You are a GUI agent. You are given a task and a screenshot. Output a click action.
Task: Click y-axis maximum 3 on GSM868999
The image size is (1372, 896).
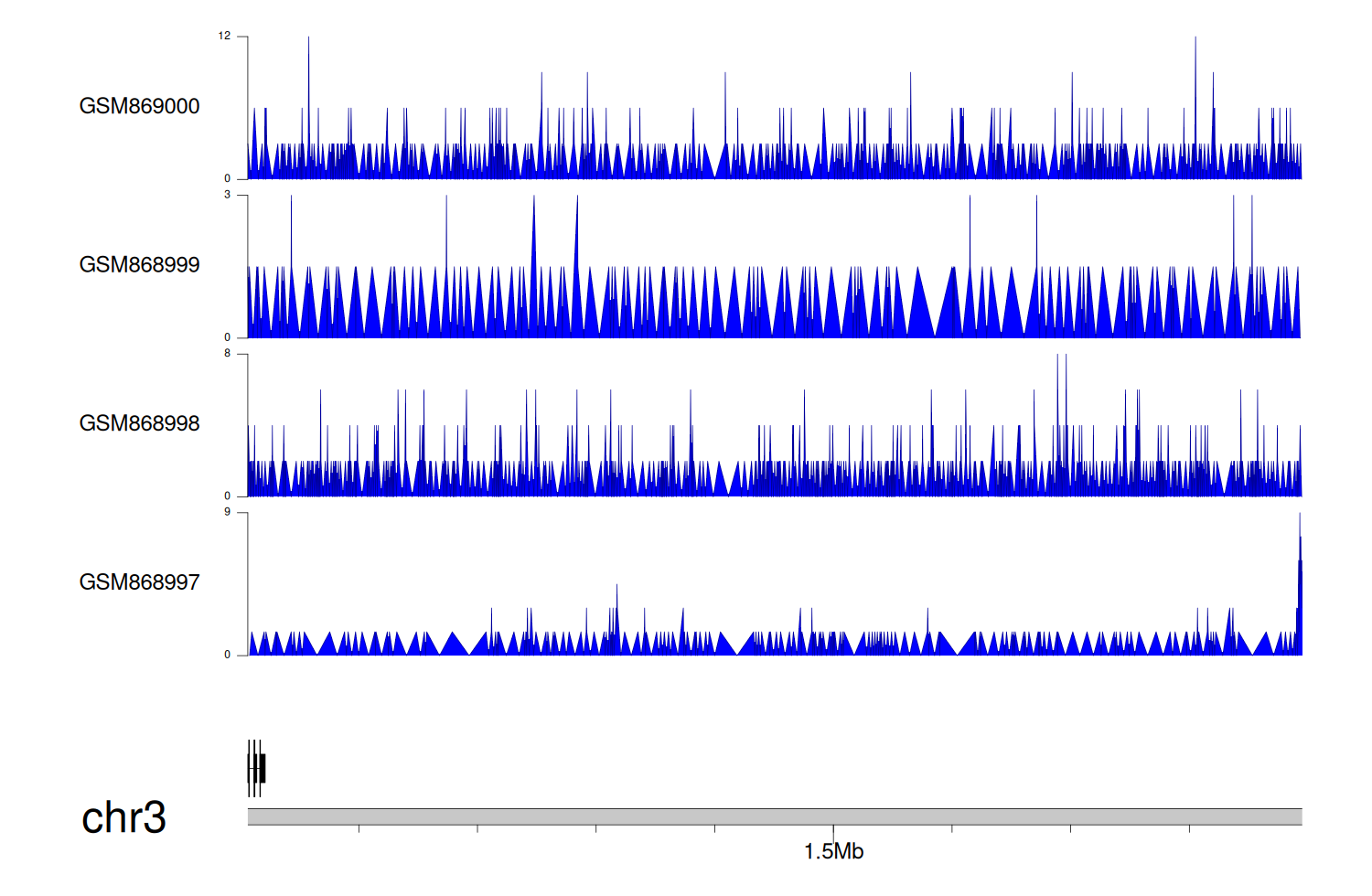click(x=228, y=195)
